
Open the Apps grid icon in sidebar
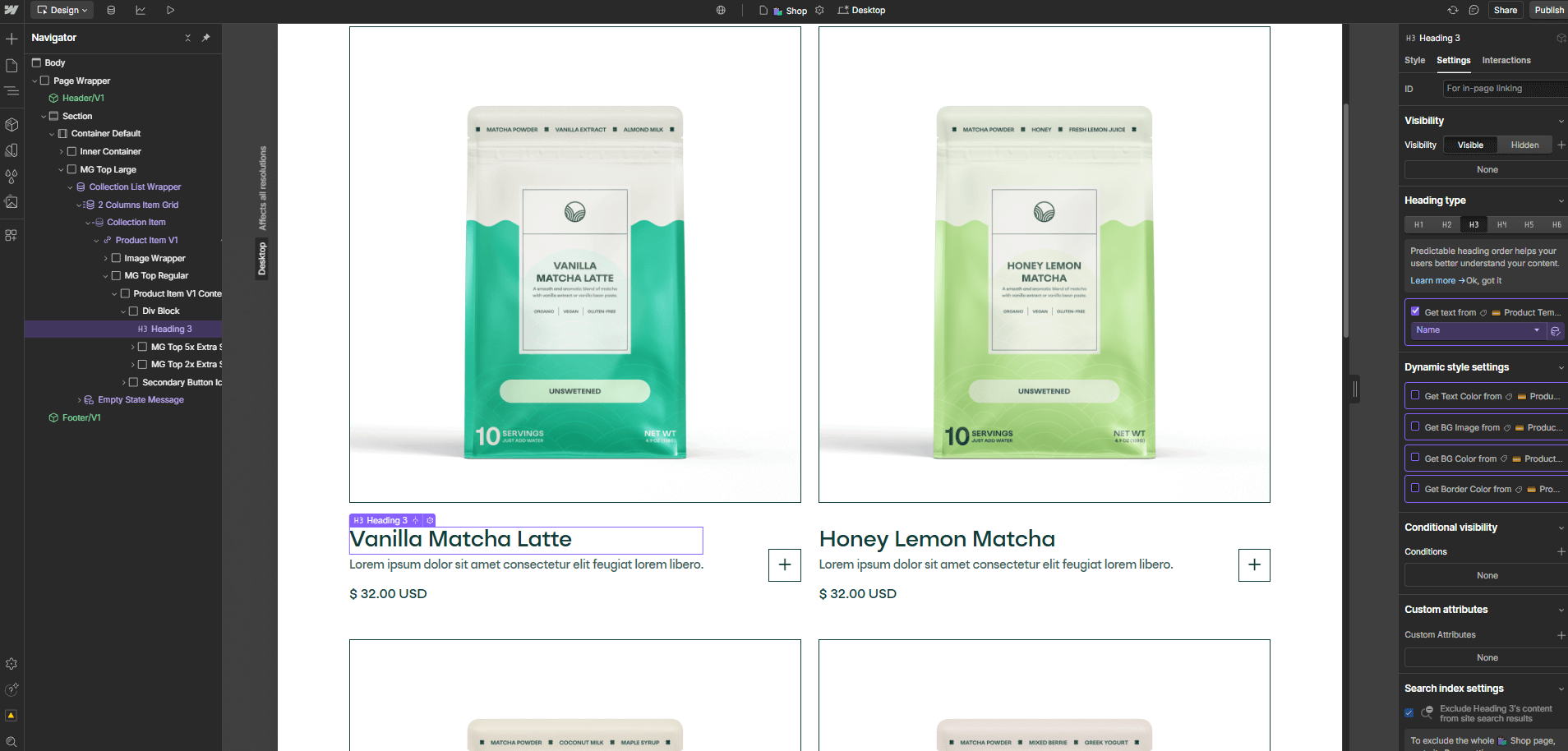[x=12, y=235]
